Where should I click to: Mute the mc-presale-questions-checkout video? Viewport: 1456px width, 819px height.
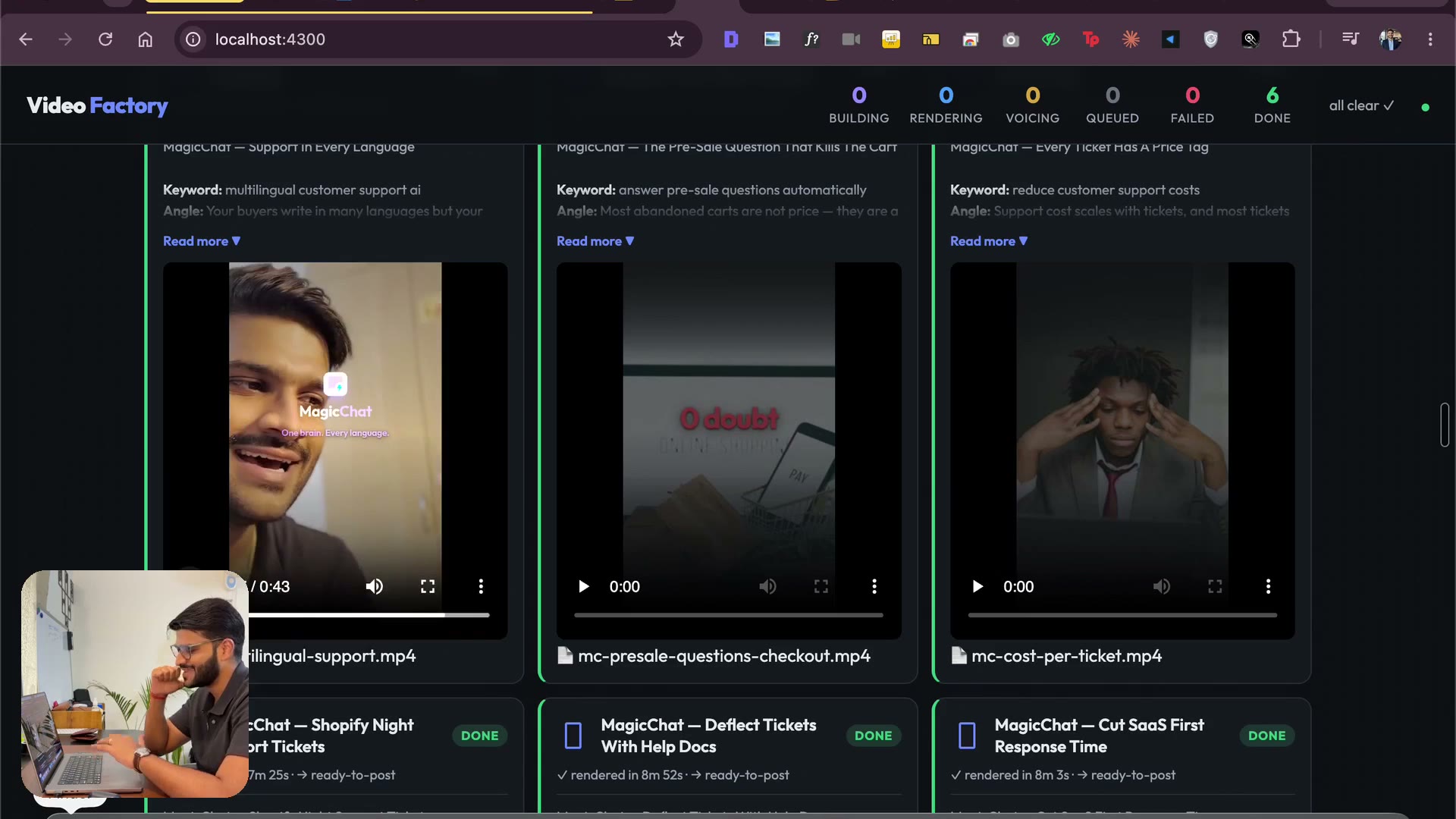click(x=768, y=586)
